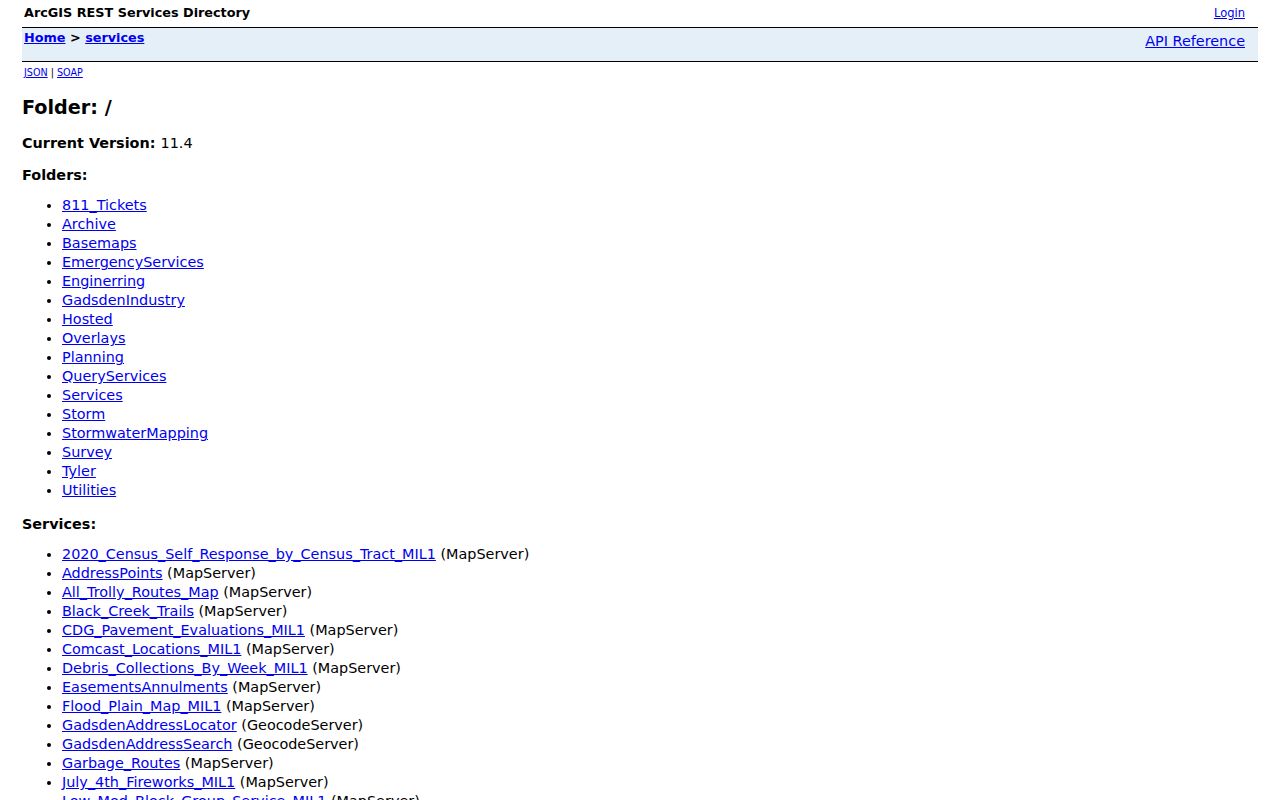Open the 811_Tickets folder
The width and height of the screenshot is (1280, 800).
tap(104, 205)
